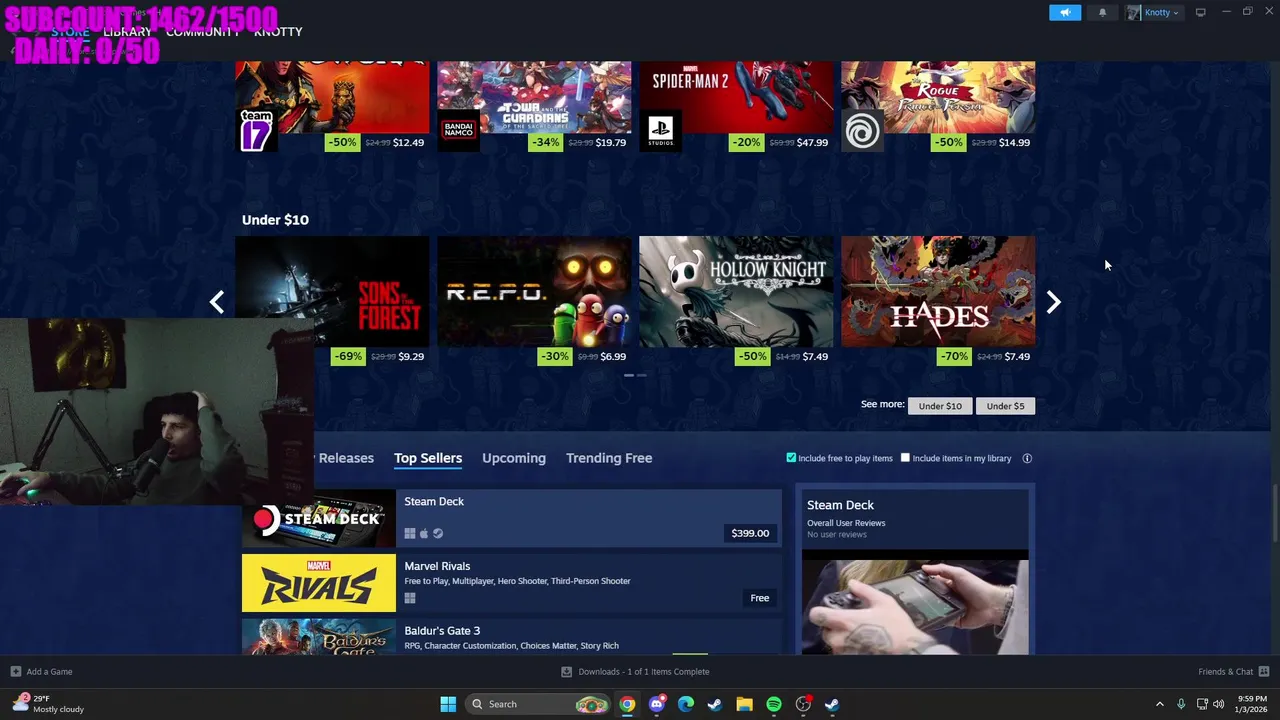
Task: Switch to the Releases tab
Action: [346, 458]
